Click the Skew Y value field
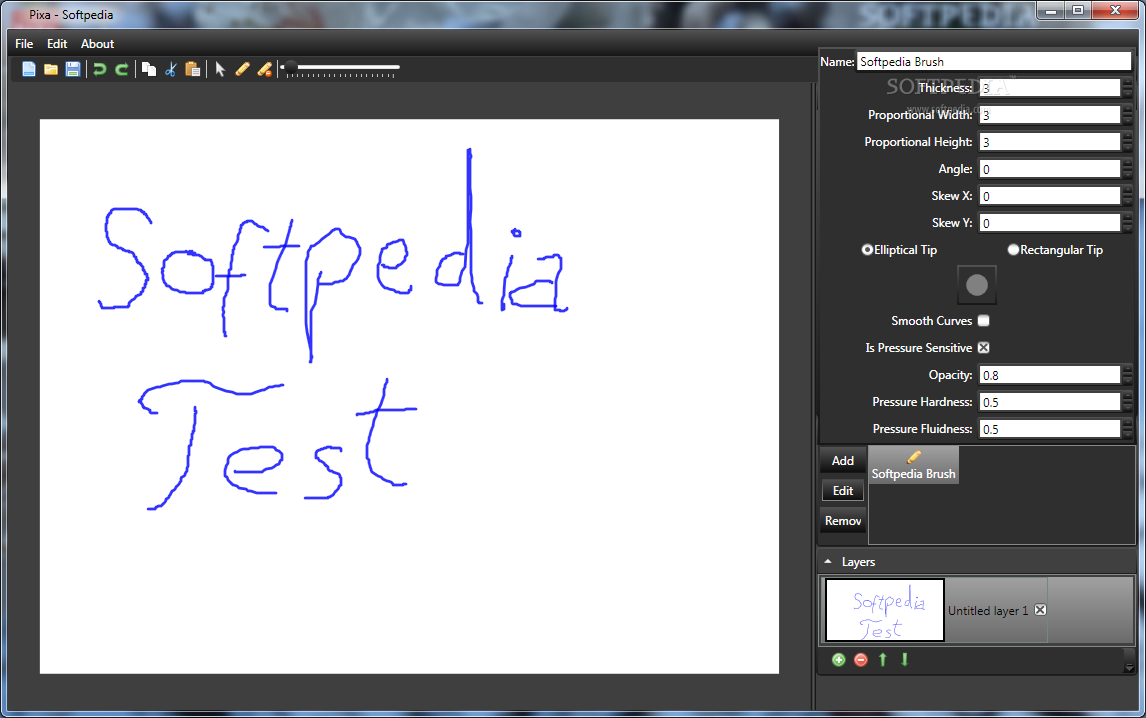The height and width of the screenshot is (718, 1146). [1050, 223]
